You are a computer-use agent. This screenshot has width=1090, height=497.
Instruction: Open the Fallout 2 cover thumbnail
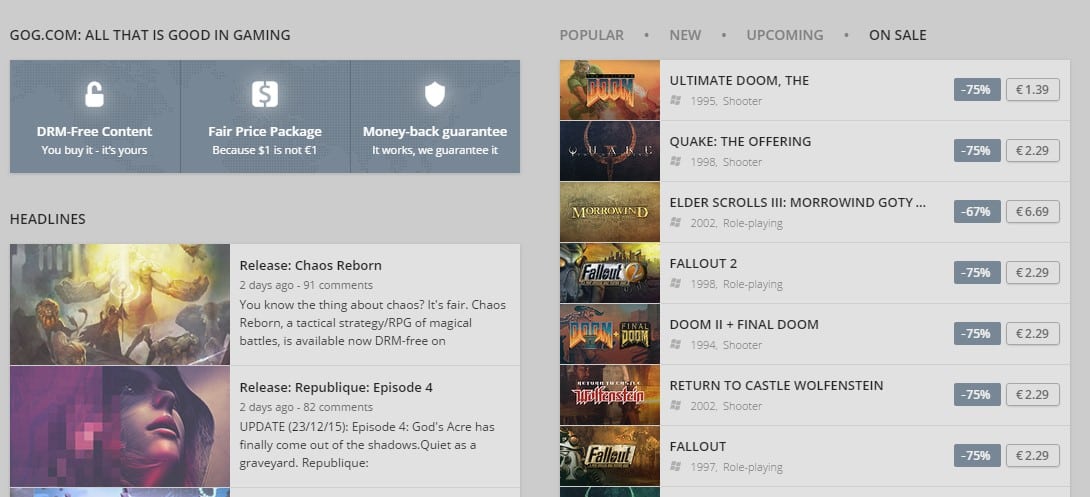coord(610,273)
